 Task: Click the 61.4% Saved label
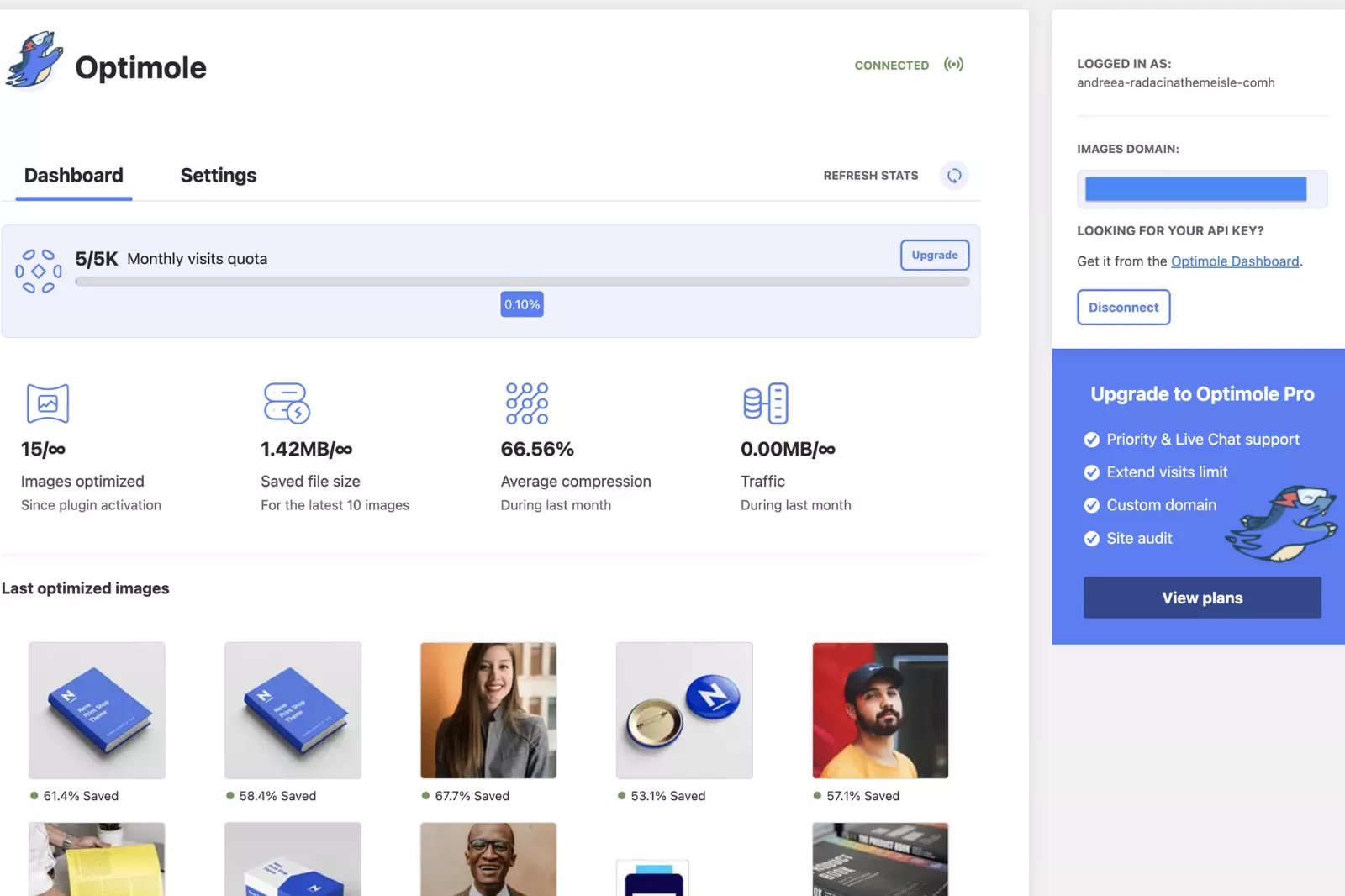pyautogui.click(x=81, y=796)
